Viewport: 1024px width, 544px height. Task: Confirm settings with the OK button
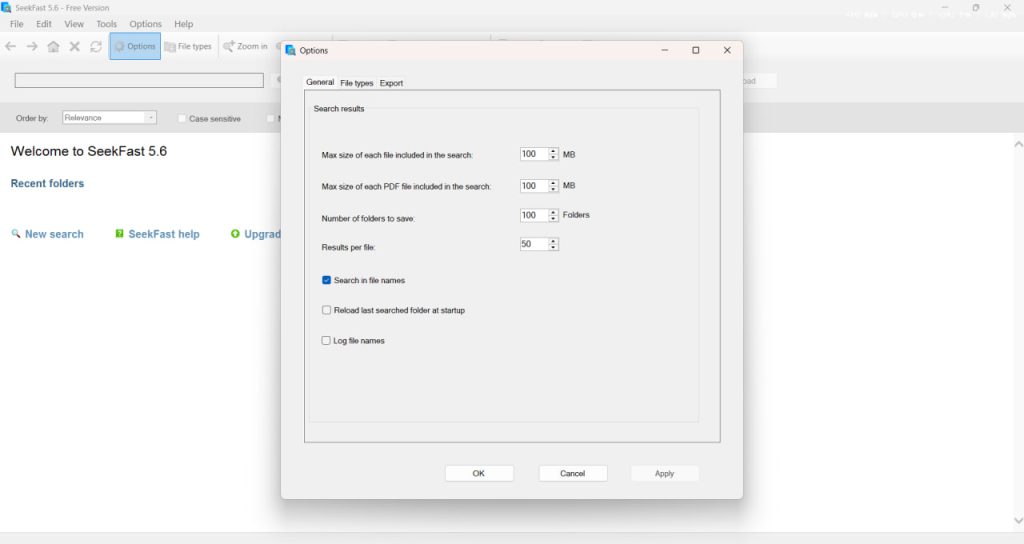[479, 473]
